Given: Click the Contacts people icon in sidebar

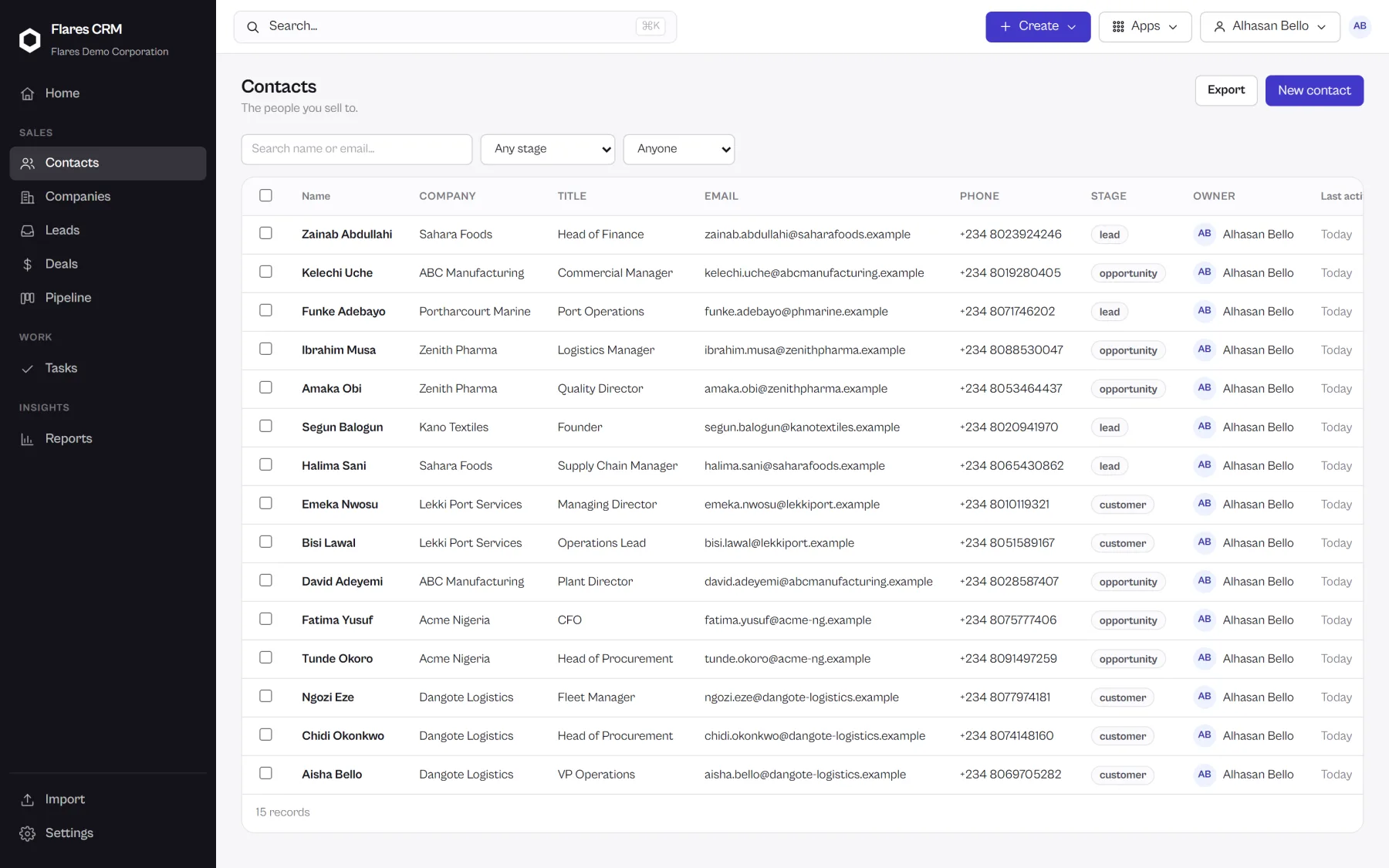Looking at the screenshot, I should pyautogui.click(x=28, y=163).
